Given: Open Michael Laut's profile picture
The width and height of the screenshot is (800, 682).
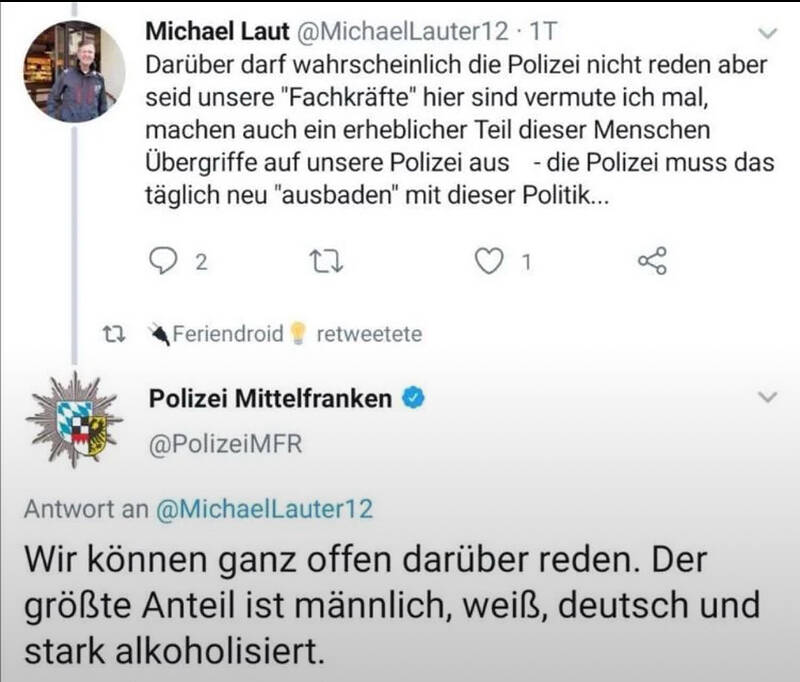Looking at the screenshot, I should point(74,70).
